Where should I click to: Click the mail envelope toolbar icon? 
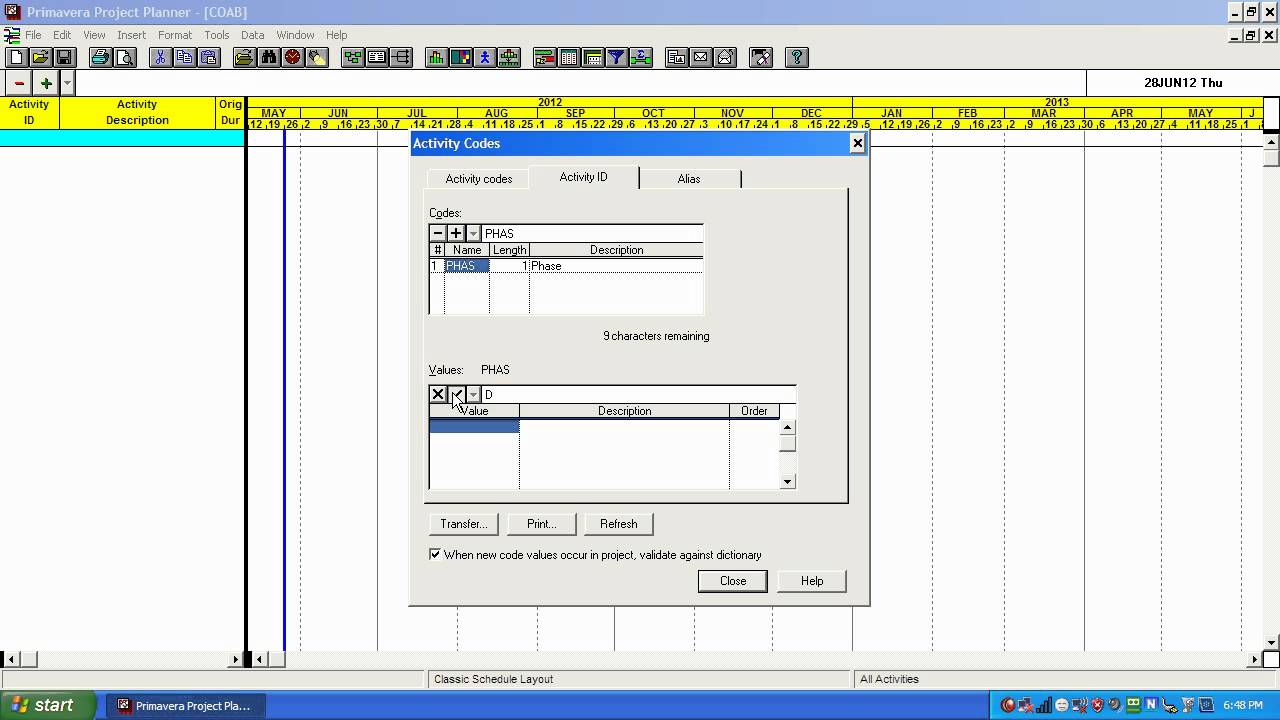pyautogui.click(x=701, y=58)
